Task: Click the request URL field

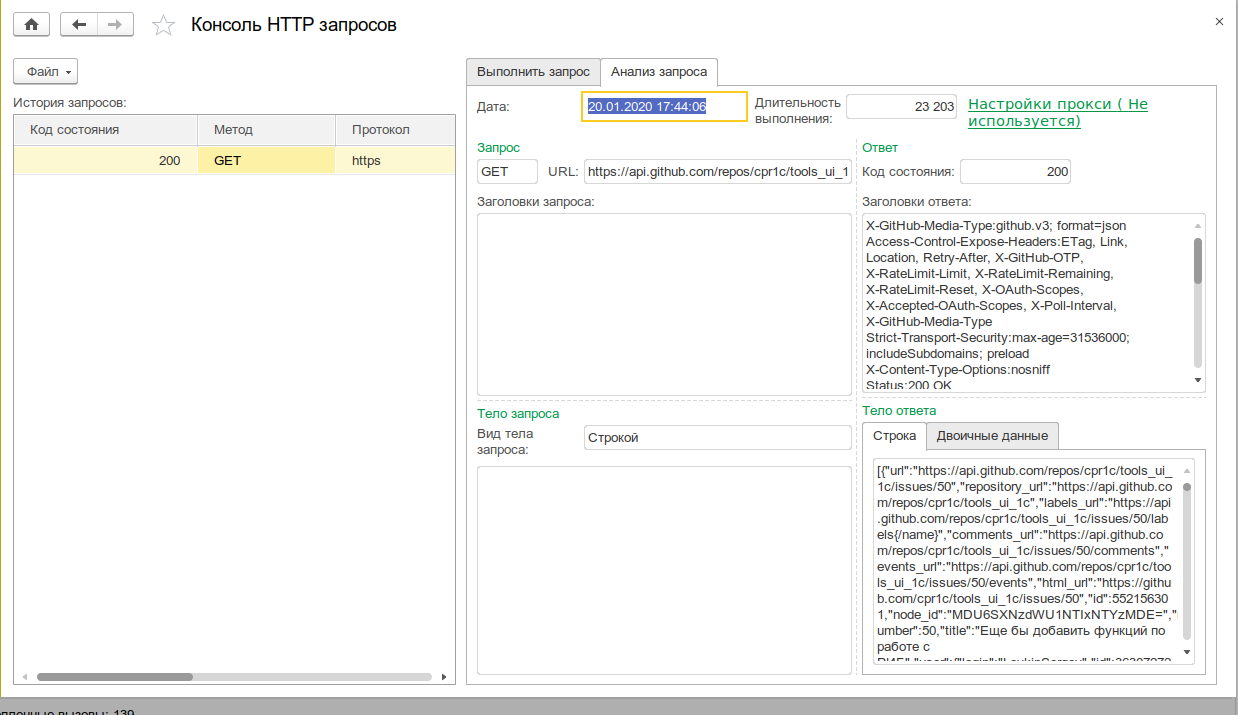Action: [x=718, y=172]
